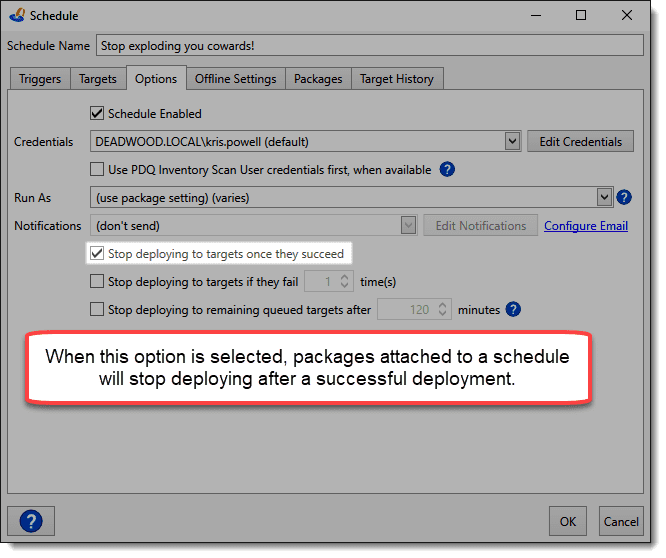Click the fail count stepper showing 1
666x558 pixels.
[329, 282]
